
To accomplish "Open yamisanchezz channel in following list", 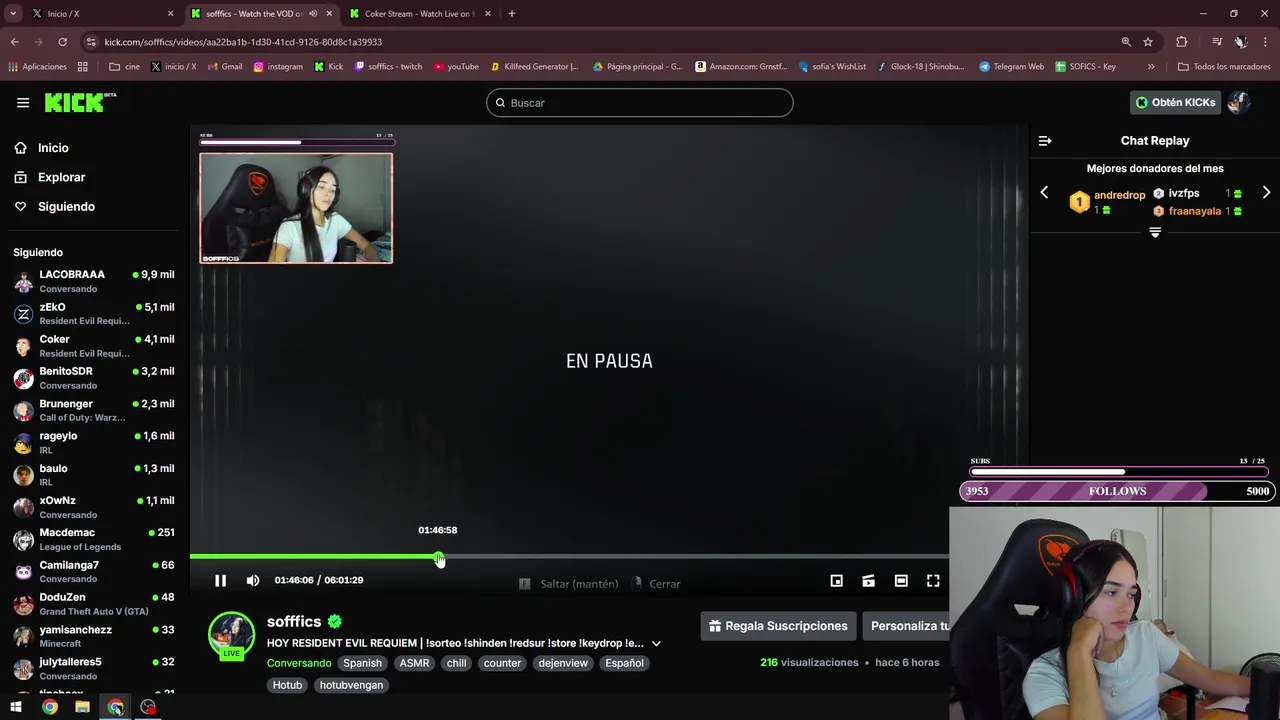I will click(x=94, y=636).
